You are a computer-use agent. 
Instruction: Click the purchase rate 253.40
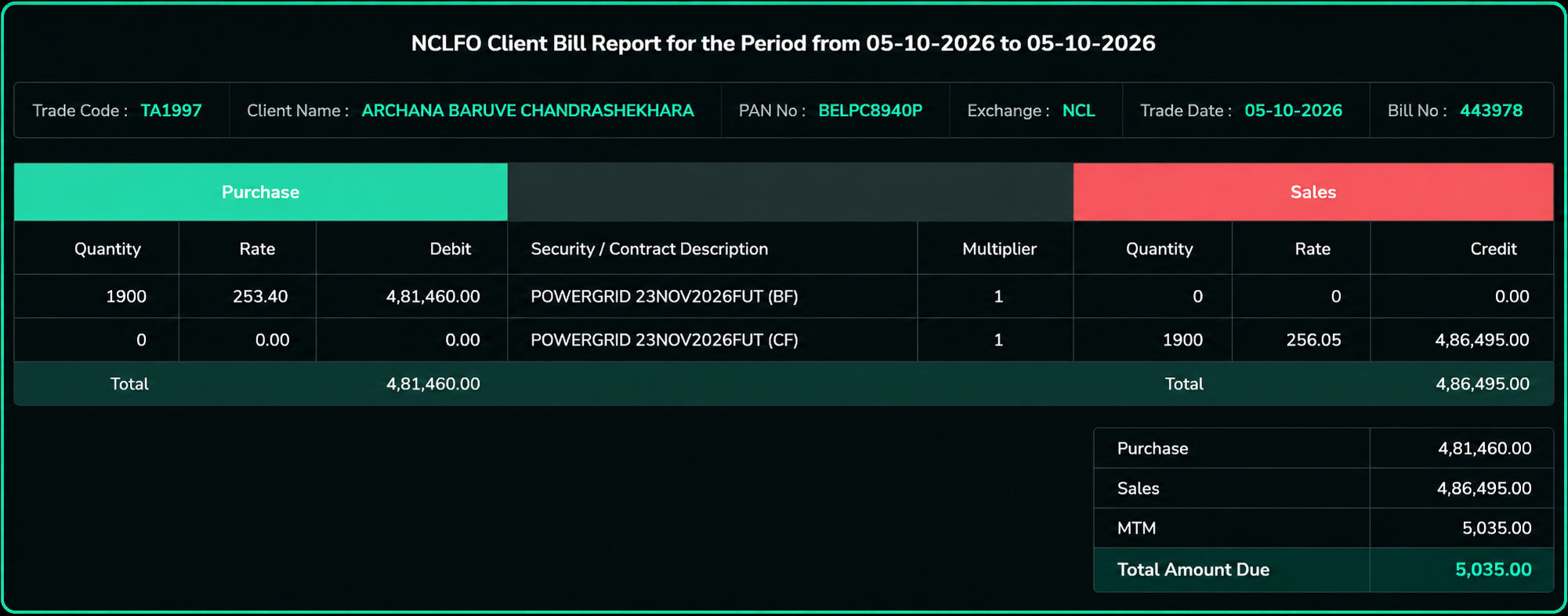pos(260,296)
